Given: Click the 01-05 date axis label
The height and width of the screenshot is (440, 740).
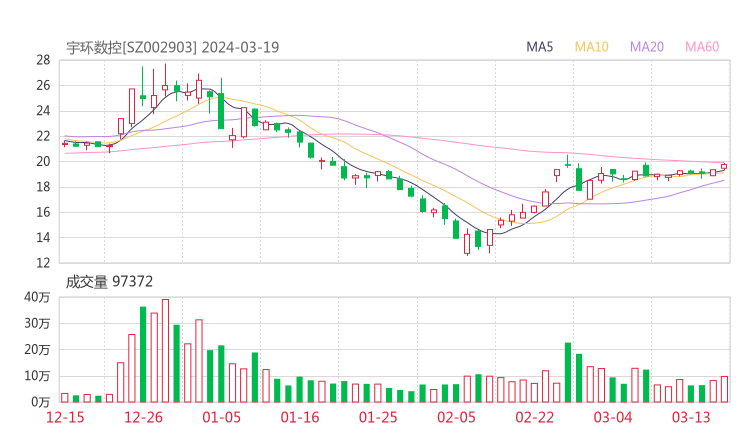Looking at the screenshot, I should [221, 417].
